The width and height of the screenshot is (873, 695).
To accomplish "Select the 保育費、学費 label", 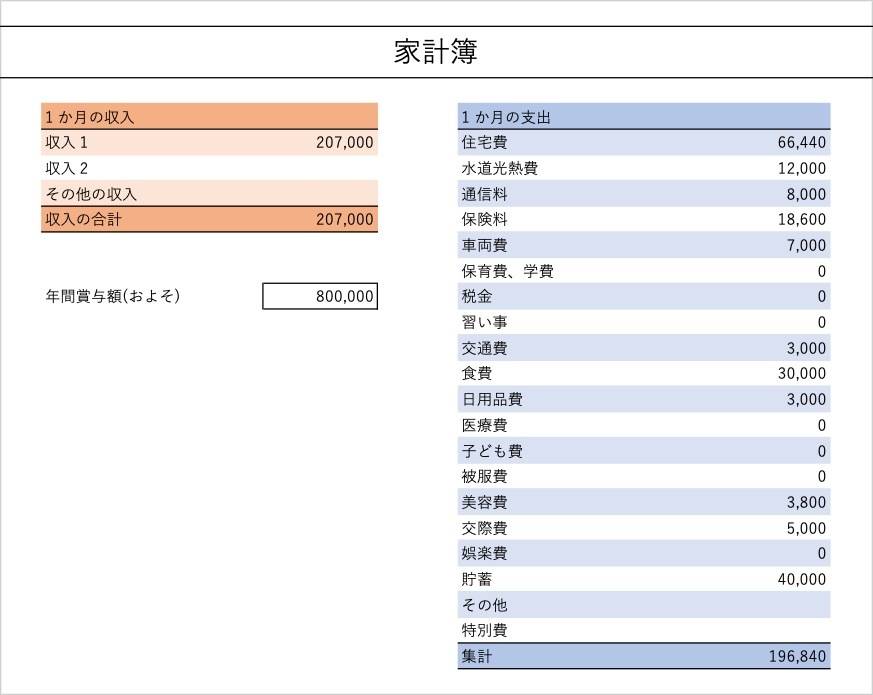I will (507, 271).
